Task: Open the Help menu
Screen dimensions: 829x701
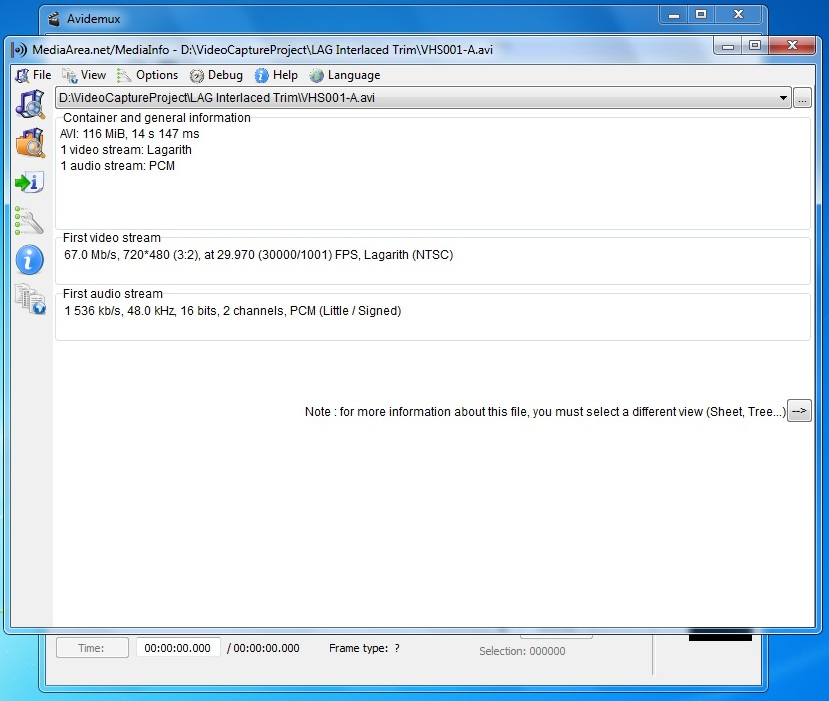Action: (x=276, y=75)
